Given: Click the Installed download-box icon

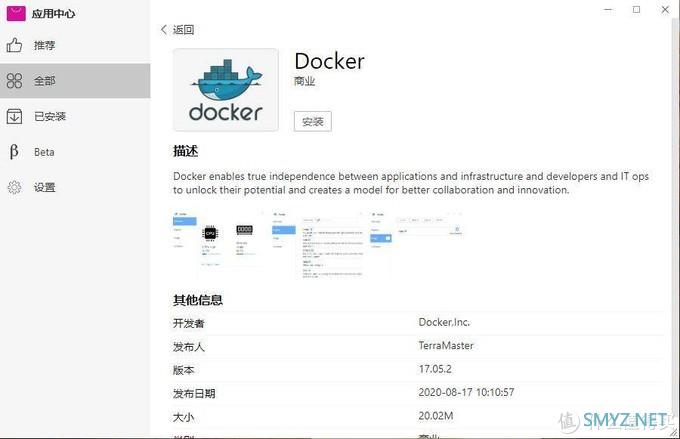Looking at the screenshot, I should [x=14, y=116].
